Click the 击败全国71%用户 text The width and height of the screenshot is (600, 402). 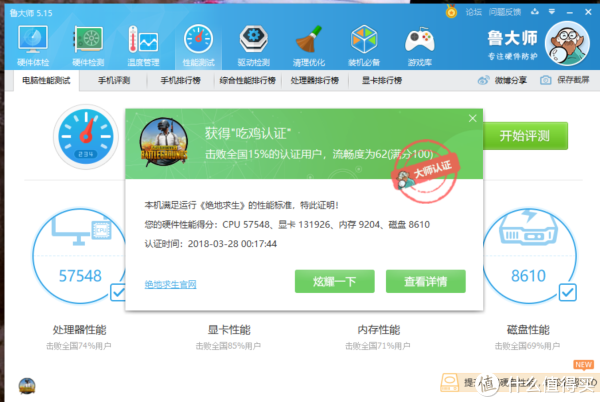click(x=378, y=346)
